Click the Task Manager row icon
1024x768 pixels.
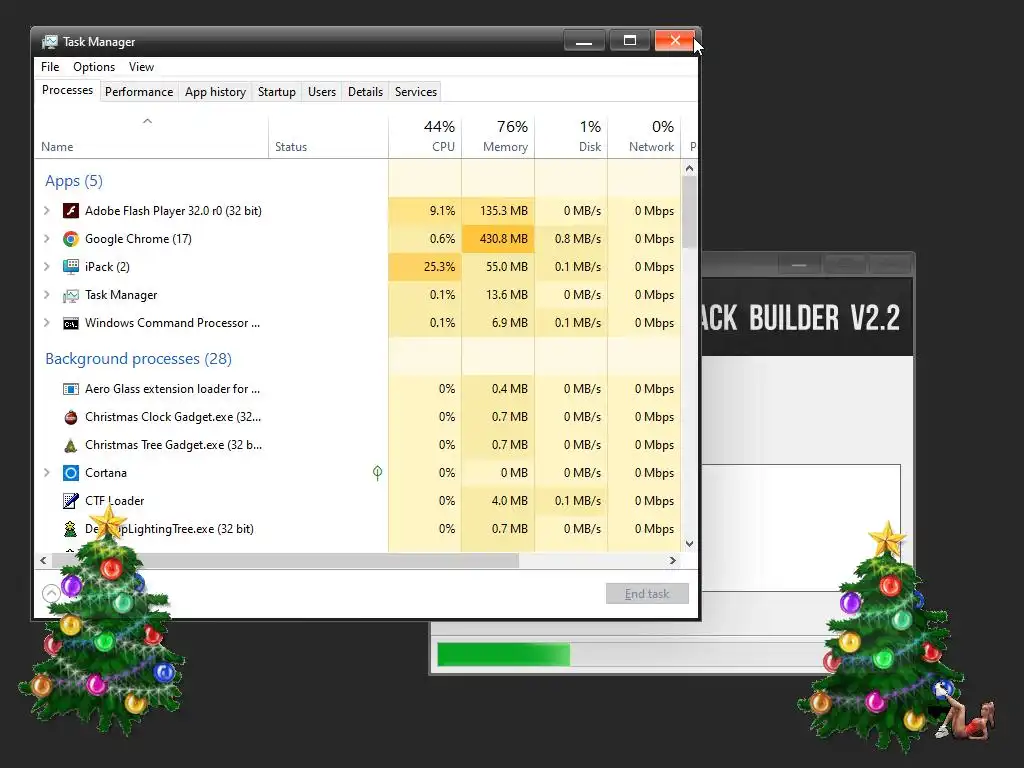(71, 295)
